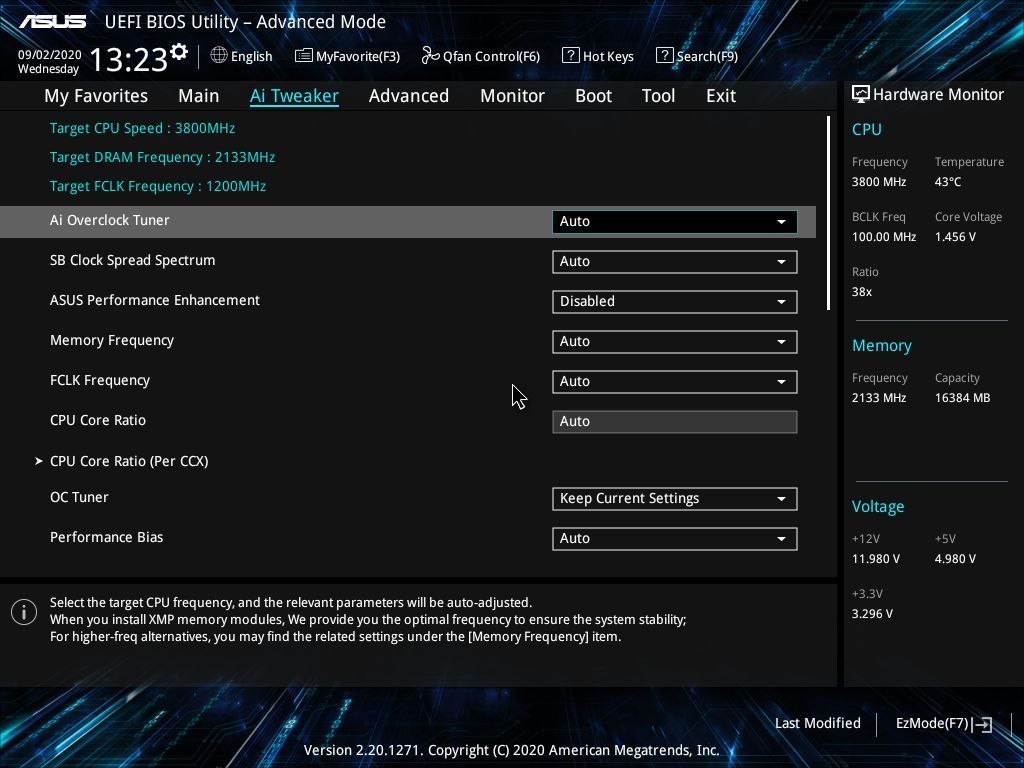Click the Voltage section heading
Image resolution: width=1024 pixels, height=768 pixels.
click(x=878, y=507)
